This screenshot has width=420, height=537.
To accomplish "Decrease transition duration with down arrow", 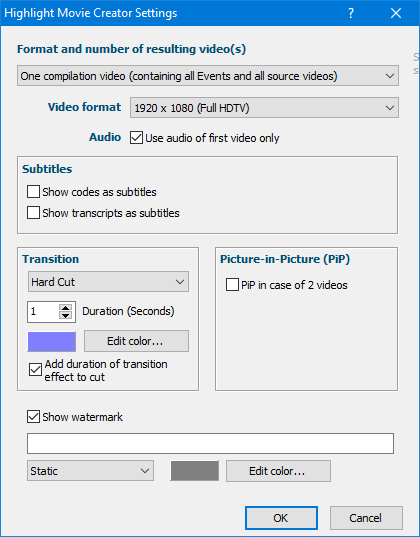I will [65, 316].
